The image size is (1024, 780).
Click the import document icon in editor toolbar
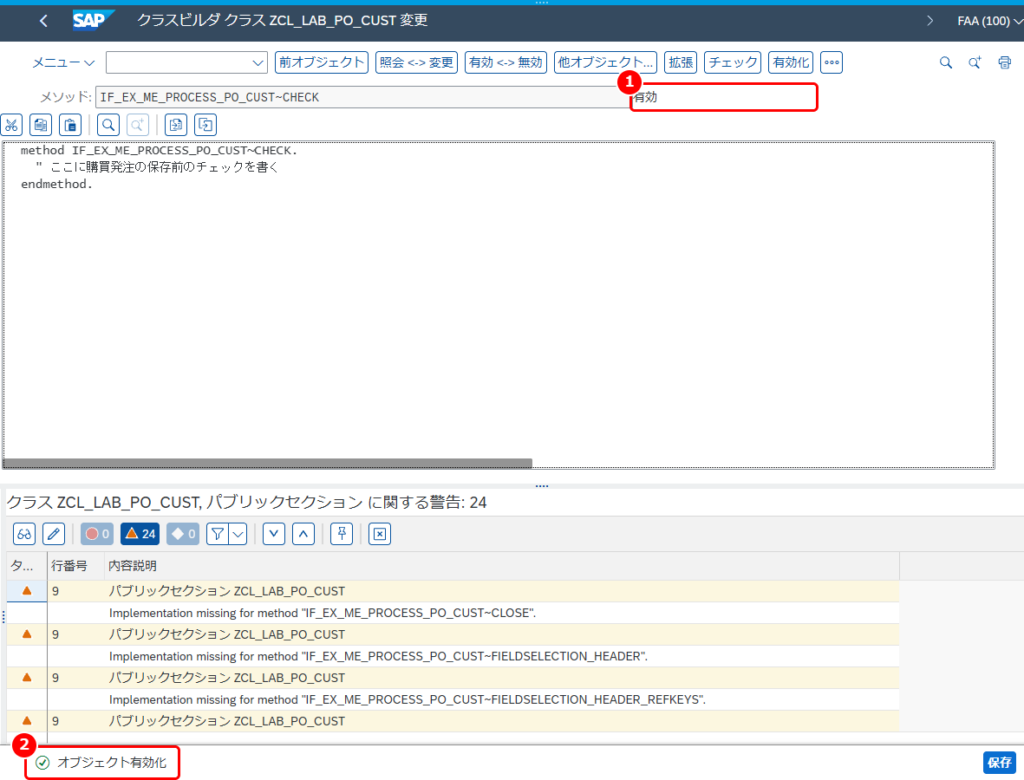176,125
